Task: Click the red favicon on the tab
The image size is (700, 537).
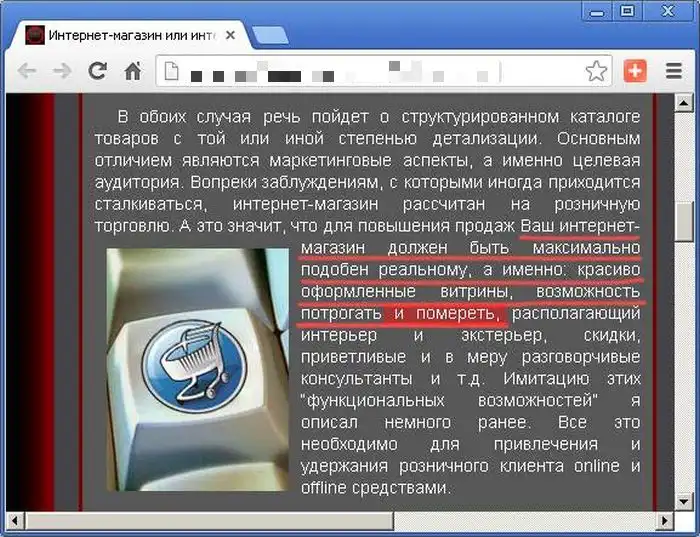Action: tap(35, 35)
